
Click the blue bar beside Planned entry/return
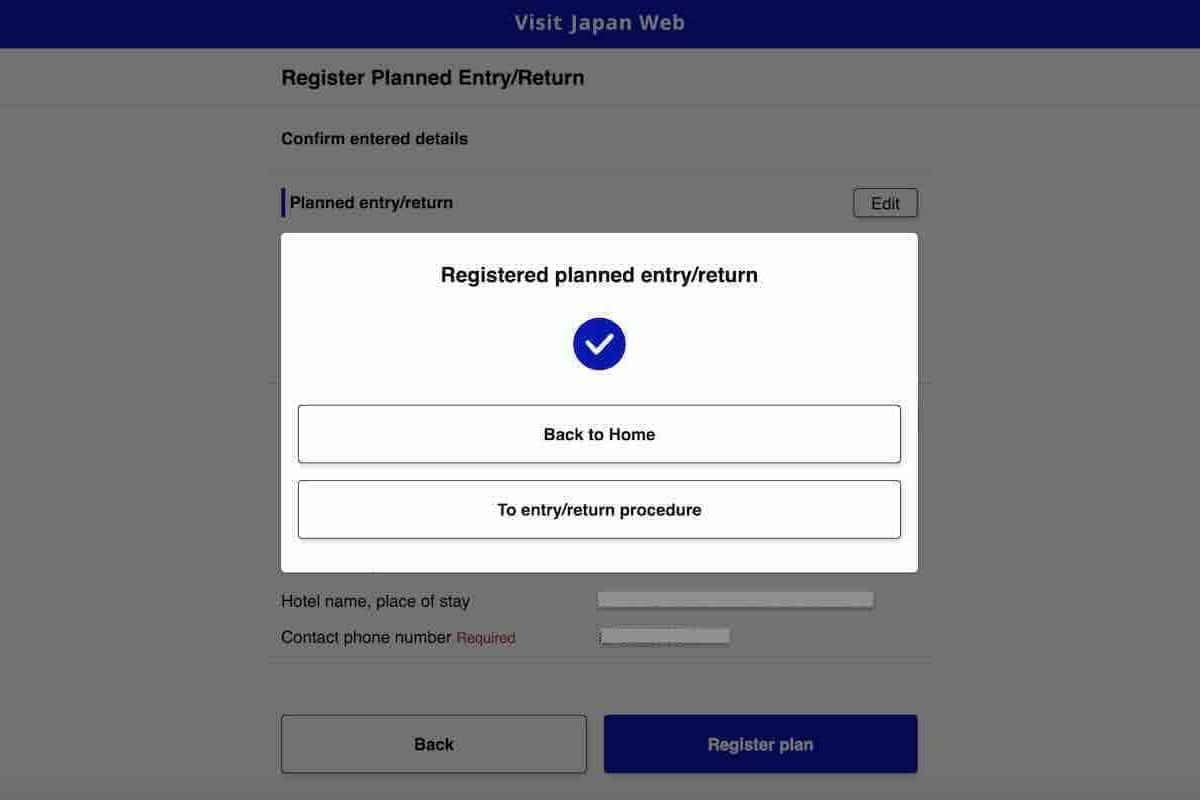click(283, 203)
